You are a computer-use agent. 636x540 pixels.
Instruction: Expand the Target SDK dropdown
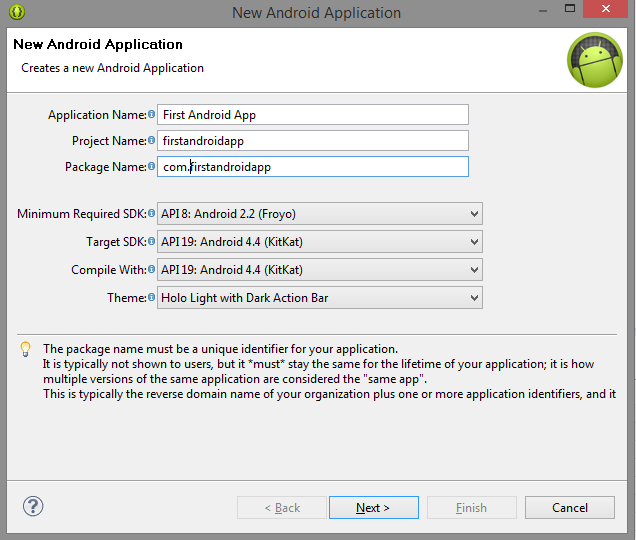[320, 242]
